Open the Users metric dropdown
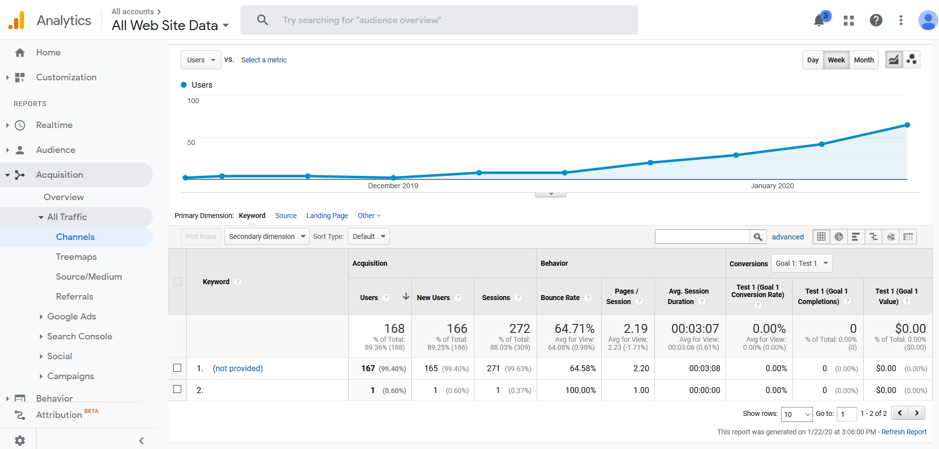The height and width of the screenshot is (449, 939). [201, 60]
